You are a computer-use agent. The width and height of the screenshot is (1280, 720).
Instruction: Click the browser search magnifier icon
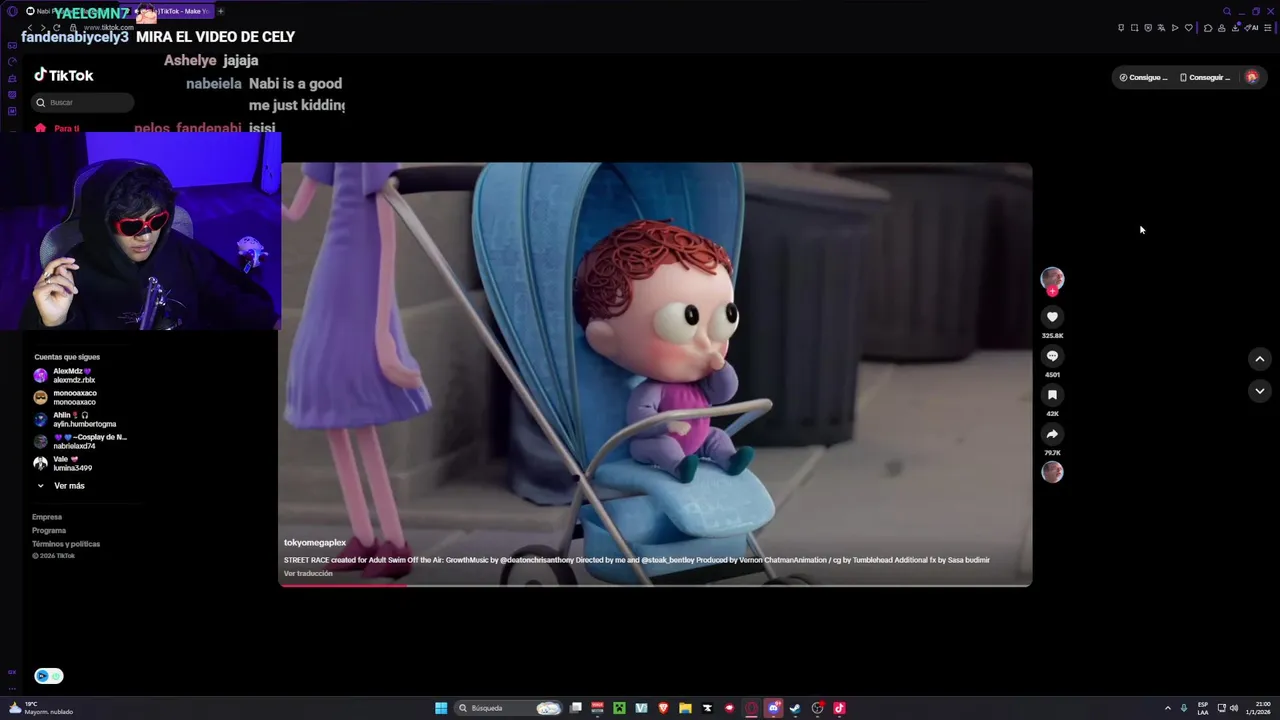tap(1227, 11)
